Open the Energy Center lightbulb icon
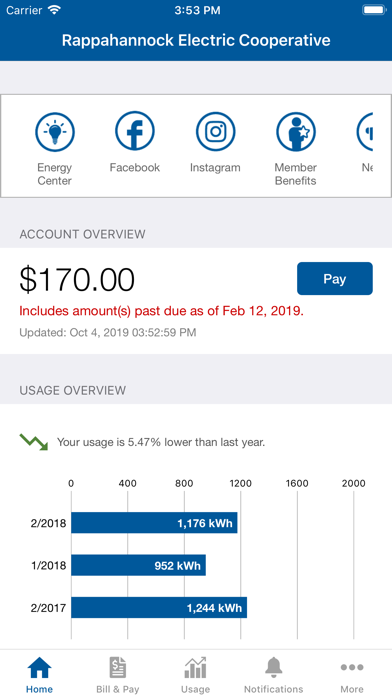Viewport: 392px width, 696px height. click(55, 132)
